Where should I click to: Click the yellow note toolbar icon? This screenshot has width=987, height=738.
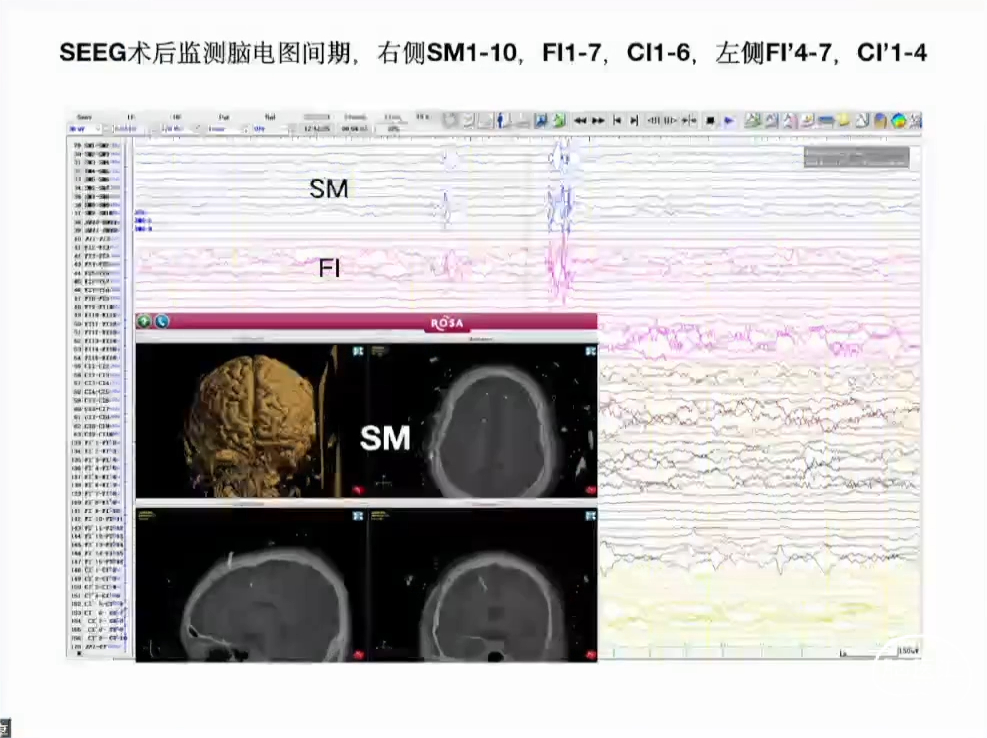pos(844,120)
